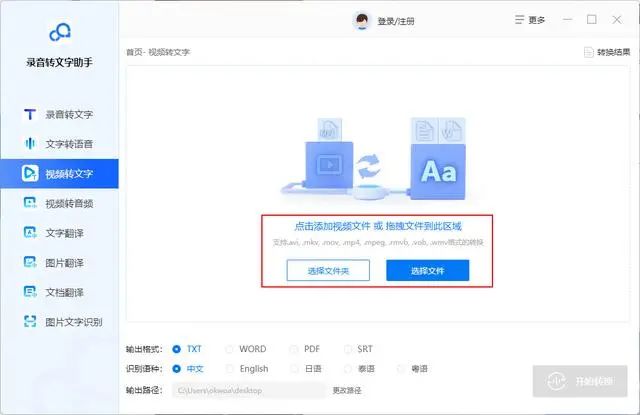Click 更改路径 link
Image resolution: width=640 pixels, height=415 pixels.
[347, 391]
